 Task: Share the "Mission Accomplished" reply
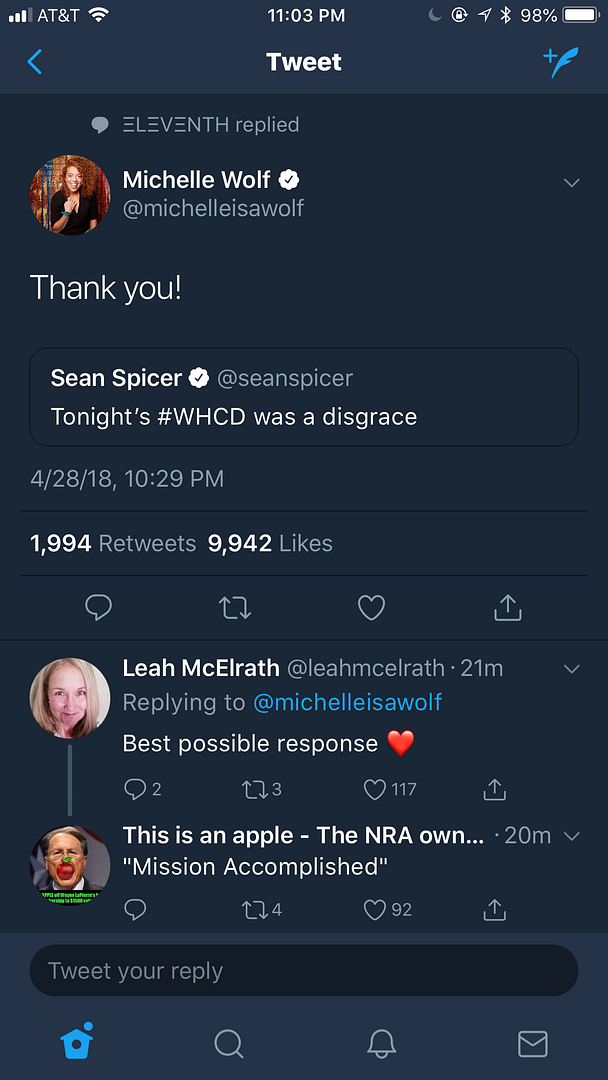(494, 910)
